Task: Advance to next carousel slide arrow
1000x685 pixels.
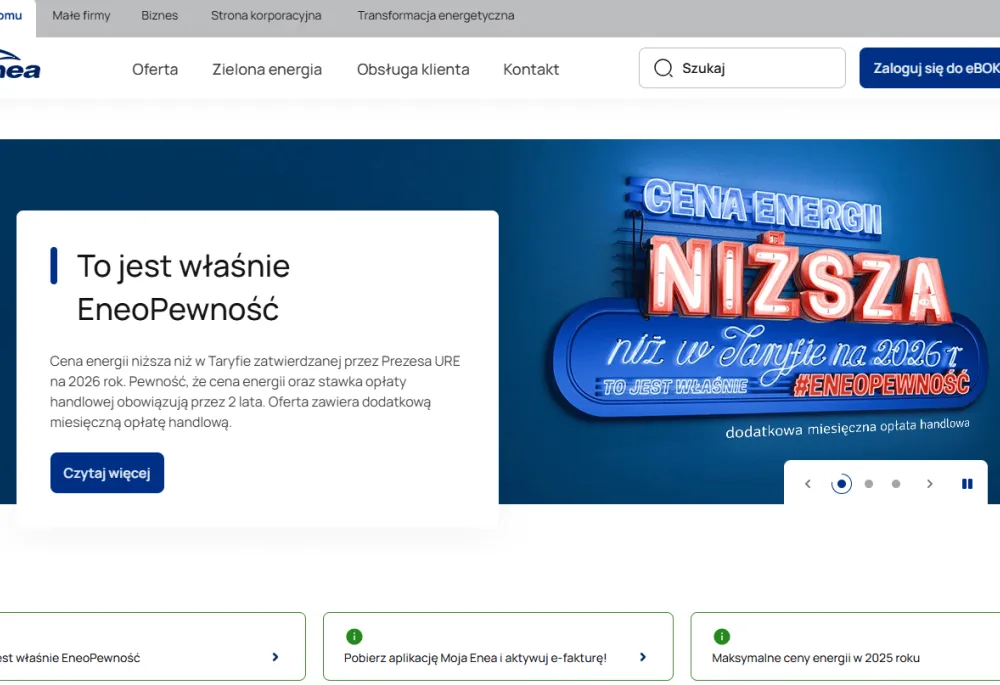Action: pyautogui.click(x=929, y=484)
